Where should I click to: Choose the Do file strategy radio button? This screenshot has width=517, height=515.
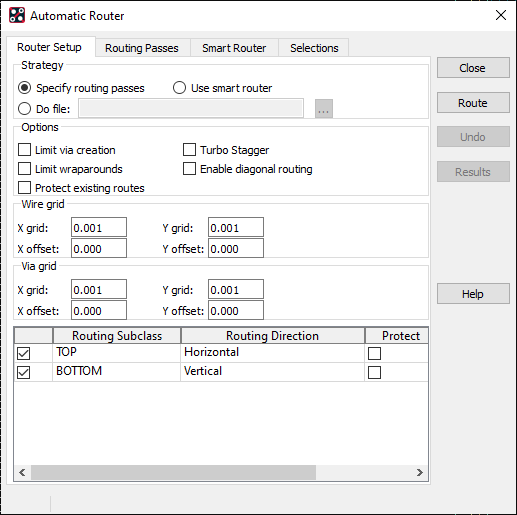(24, 109)
